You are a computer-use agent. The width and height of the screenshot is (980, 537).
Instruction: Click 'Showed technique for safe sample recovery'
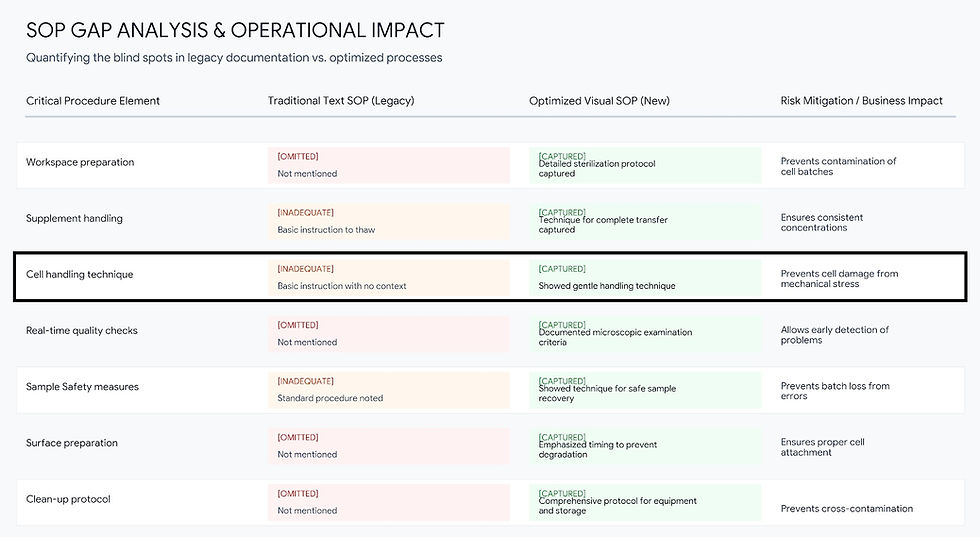pyautogui.click(x=607, y=393)
